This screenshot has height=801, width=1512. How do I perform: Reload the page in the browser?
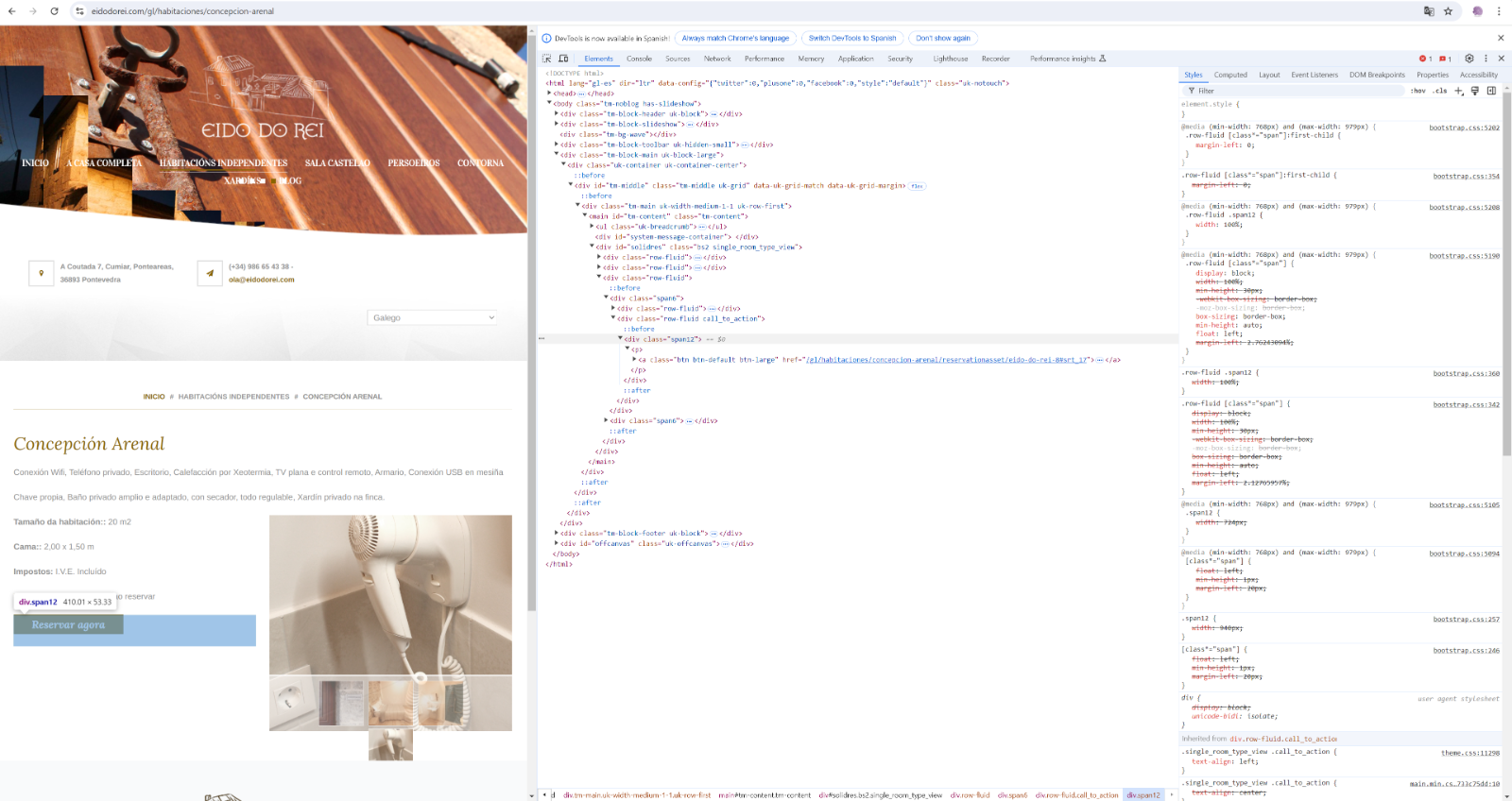54,11
